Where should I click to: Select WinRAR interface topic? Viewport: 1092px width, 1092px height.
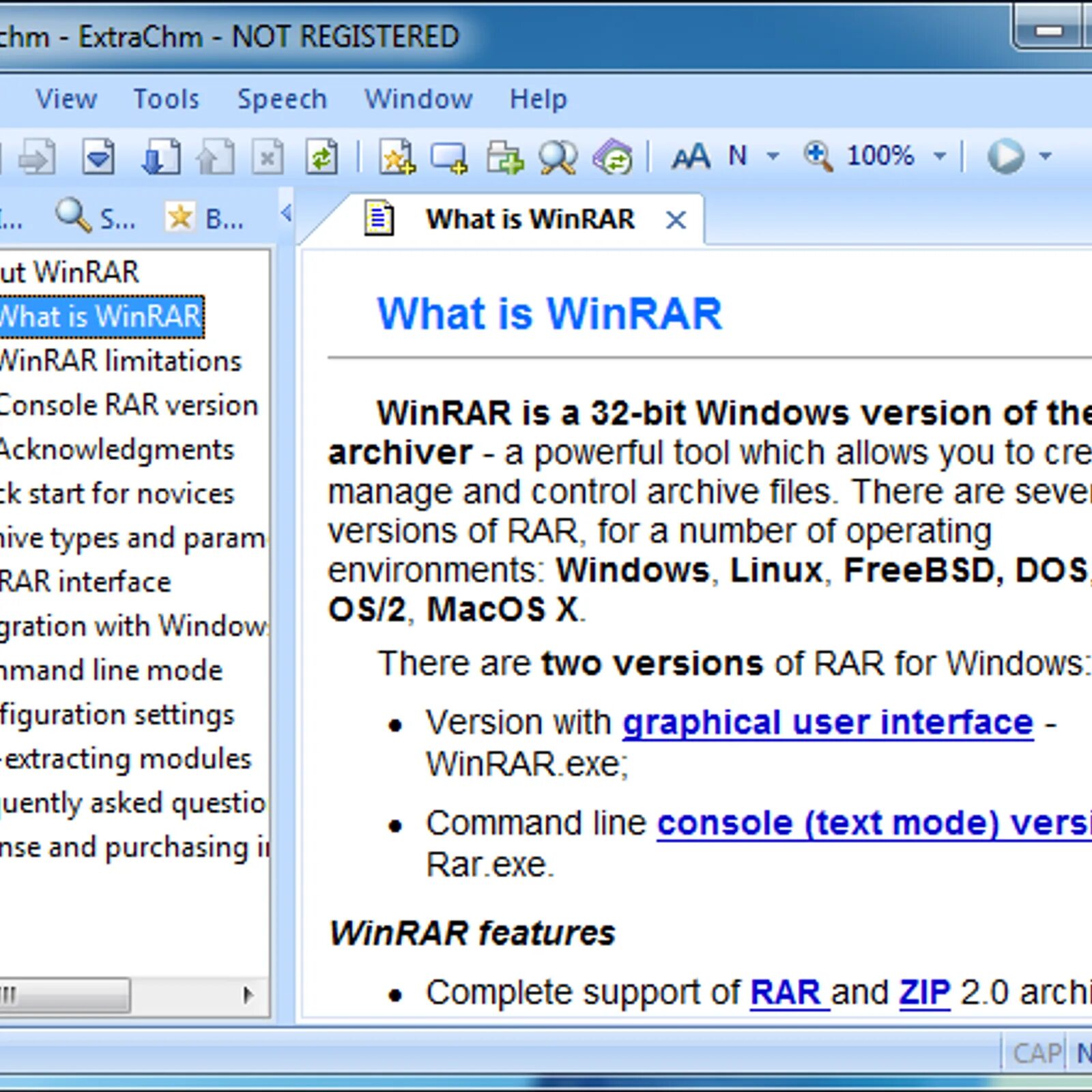[85, 582]
